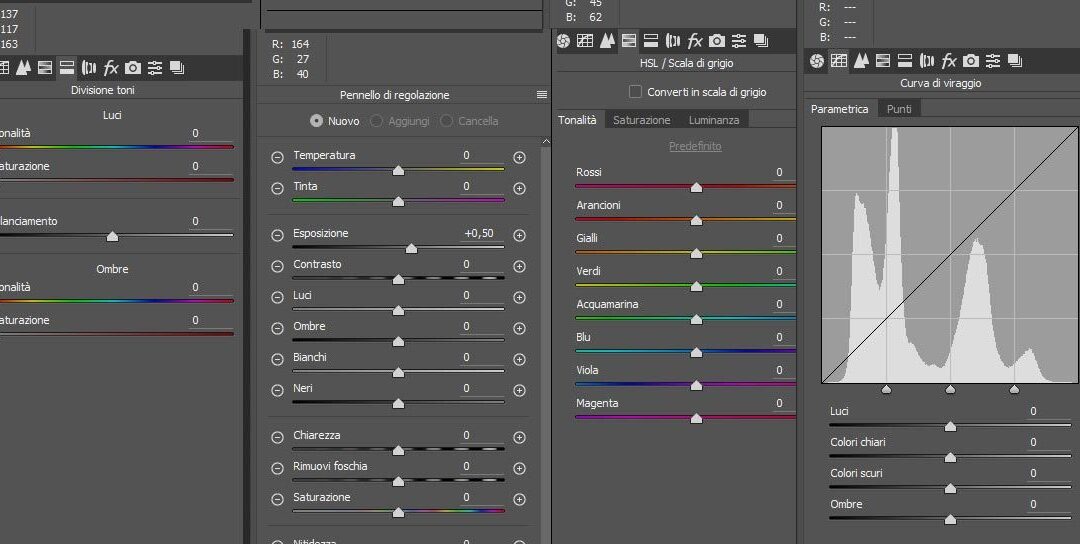
Task: Open HSL icon in Divisione toni panel toolbar
Action: 45,67
